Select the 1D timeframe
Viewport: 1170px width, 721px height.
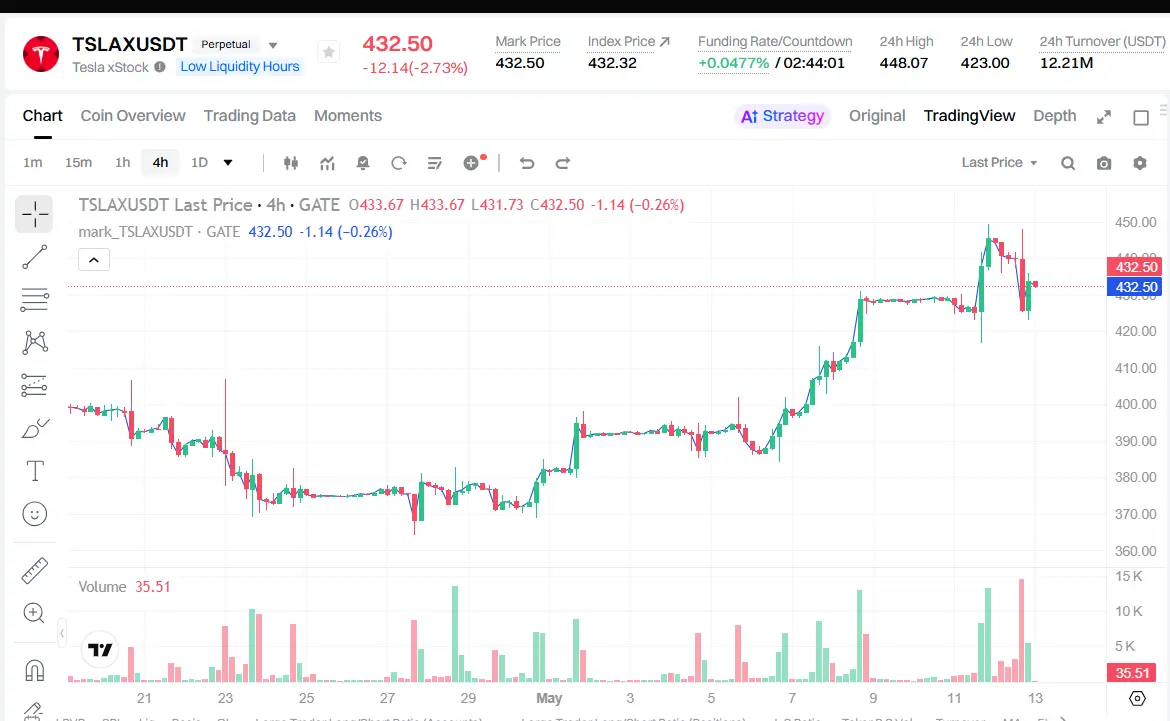pyautogui.click(x=199, y=163)
